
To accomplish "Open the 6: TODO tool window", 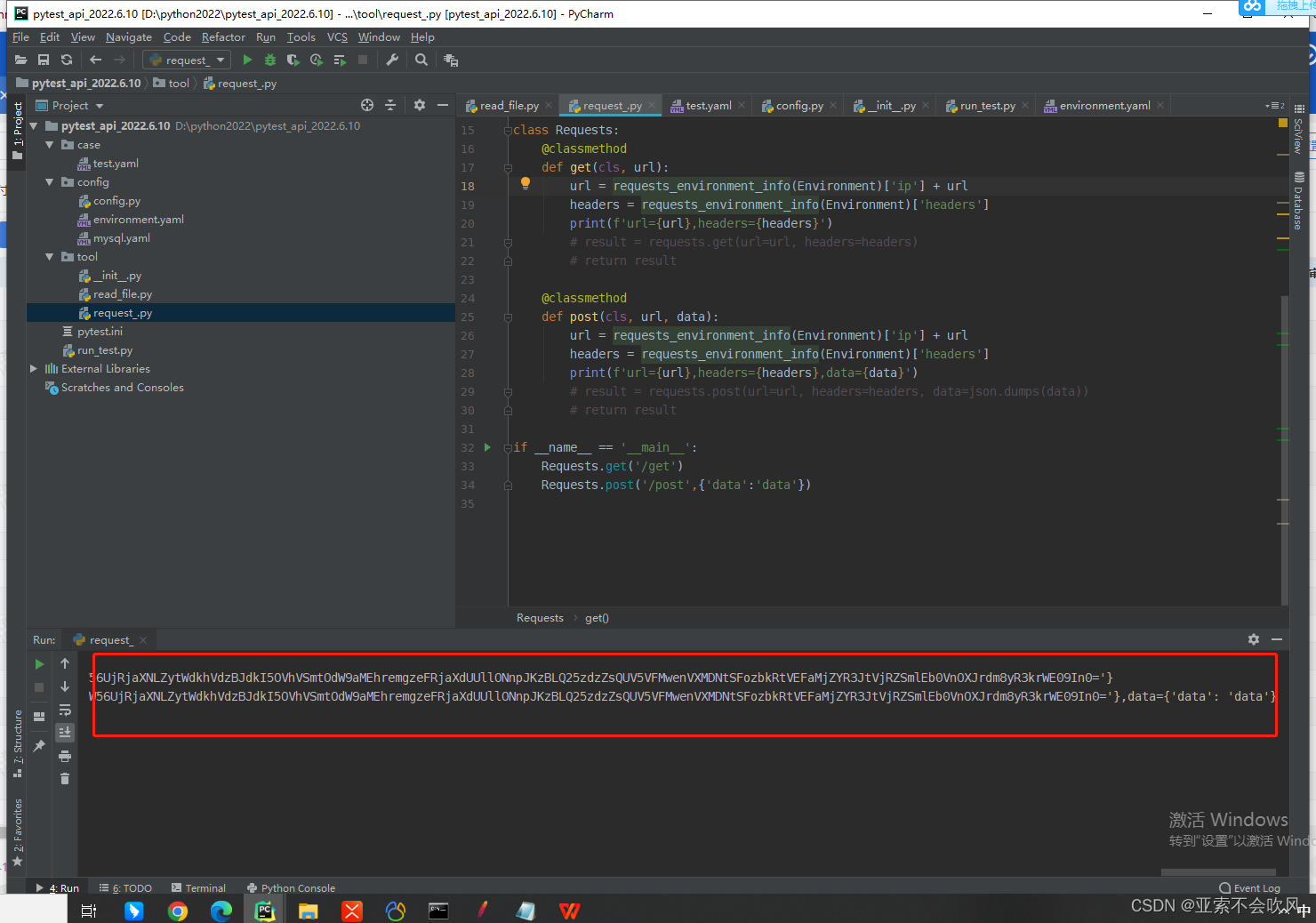I will click(125, 887).
